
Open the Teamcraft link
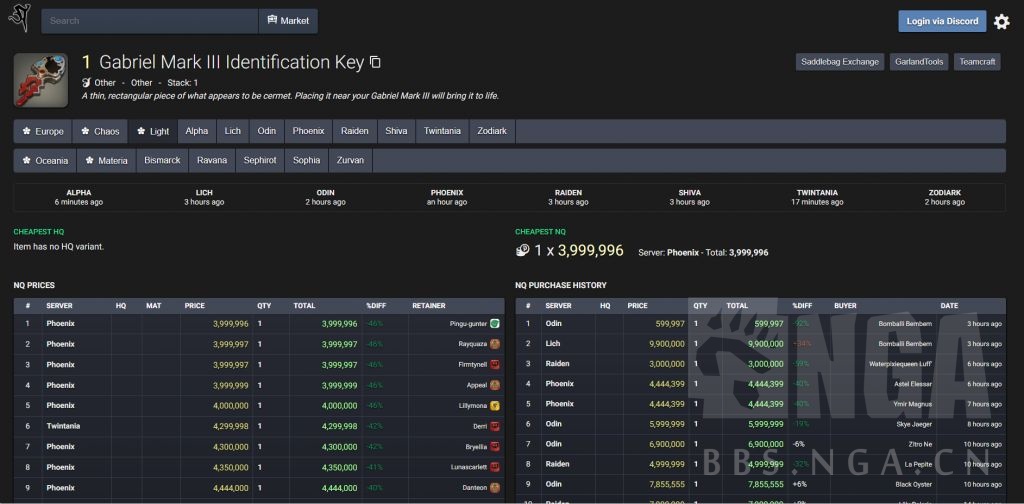(x=978, y=62)
